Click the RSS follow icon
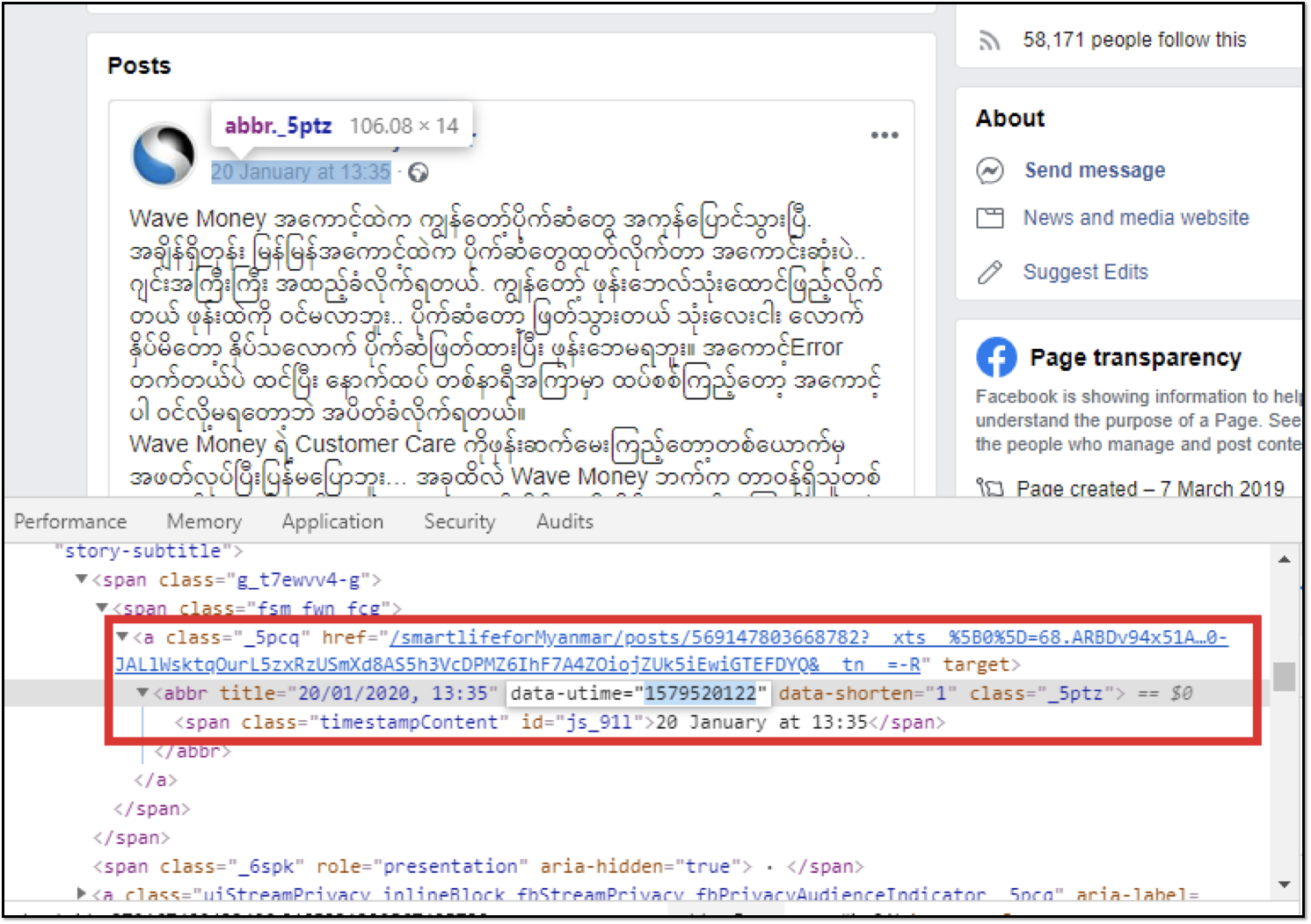This screenshot has height=924, width=1311. tap(990, 40)
